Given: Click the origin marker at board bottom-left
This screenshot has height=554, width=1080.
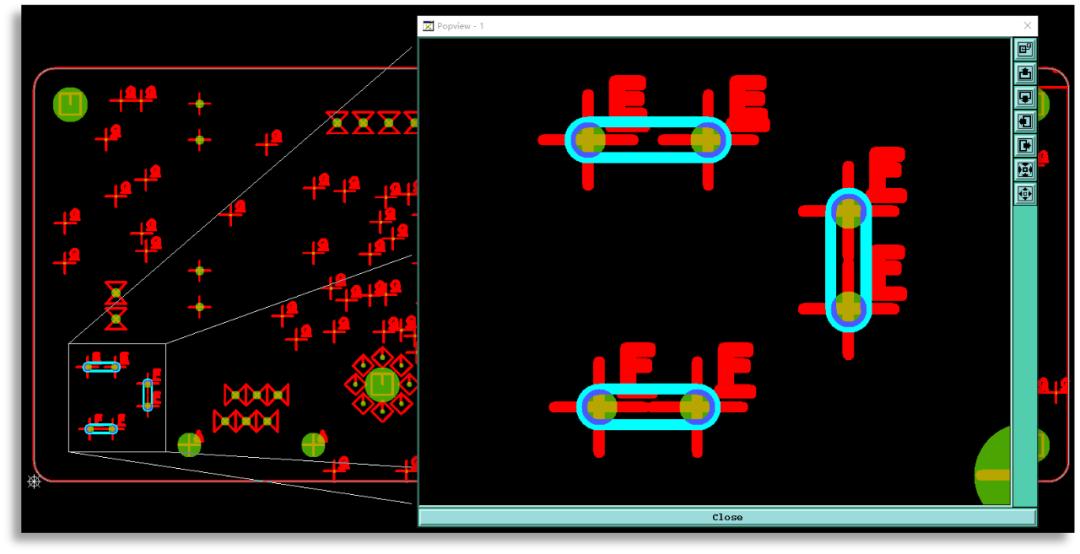Looking at the screenshot, I should [x=34, y=482].
